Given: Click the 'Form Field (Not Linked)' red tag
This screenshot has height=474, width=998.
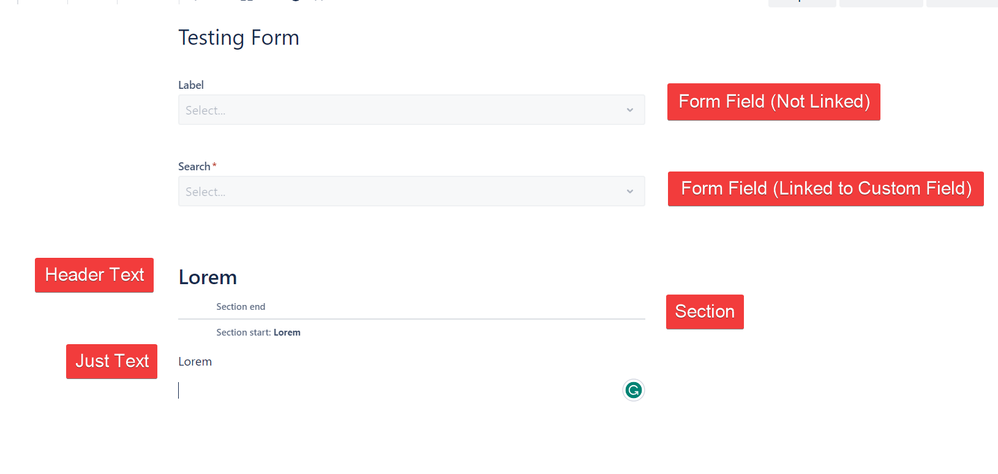Looking at the screenshot, I should (773, 102).
